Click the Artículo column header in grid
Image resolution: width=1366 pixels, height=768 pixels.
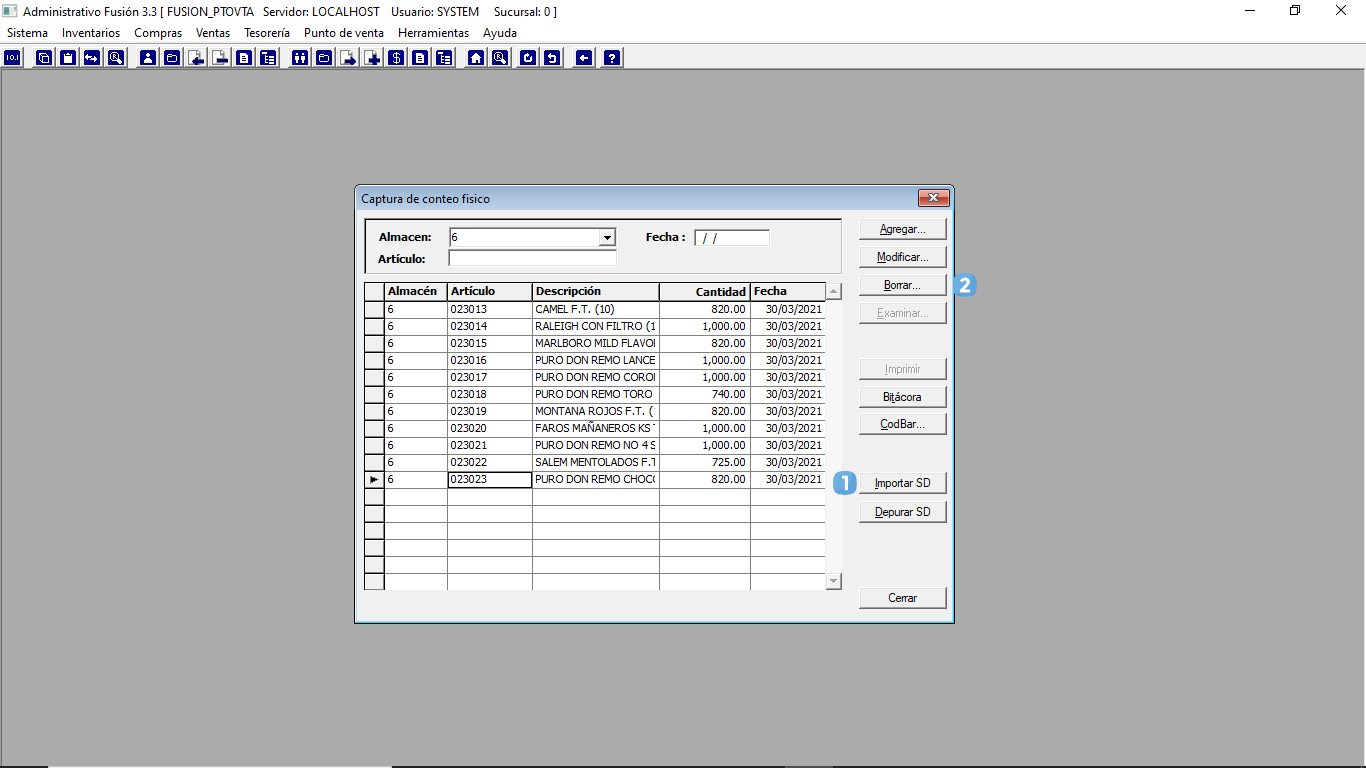[490, 291]
